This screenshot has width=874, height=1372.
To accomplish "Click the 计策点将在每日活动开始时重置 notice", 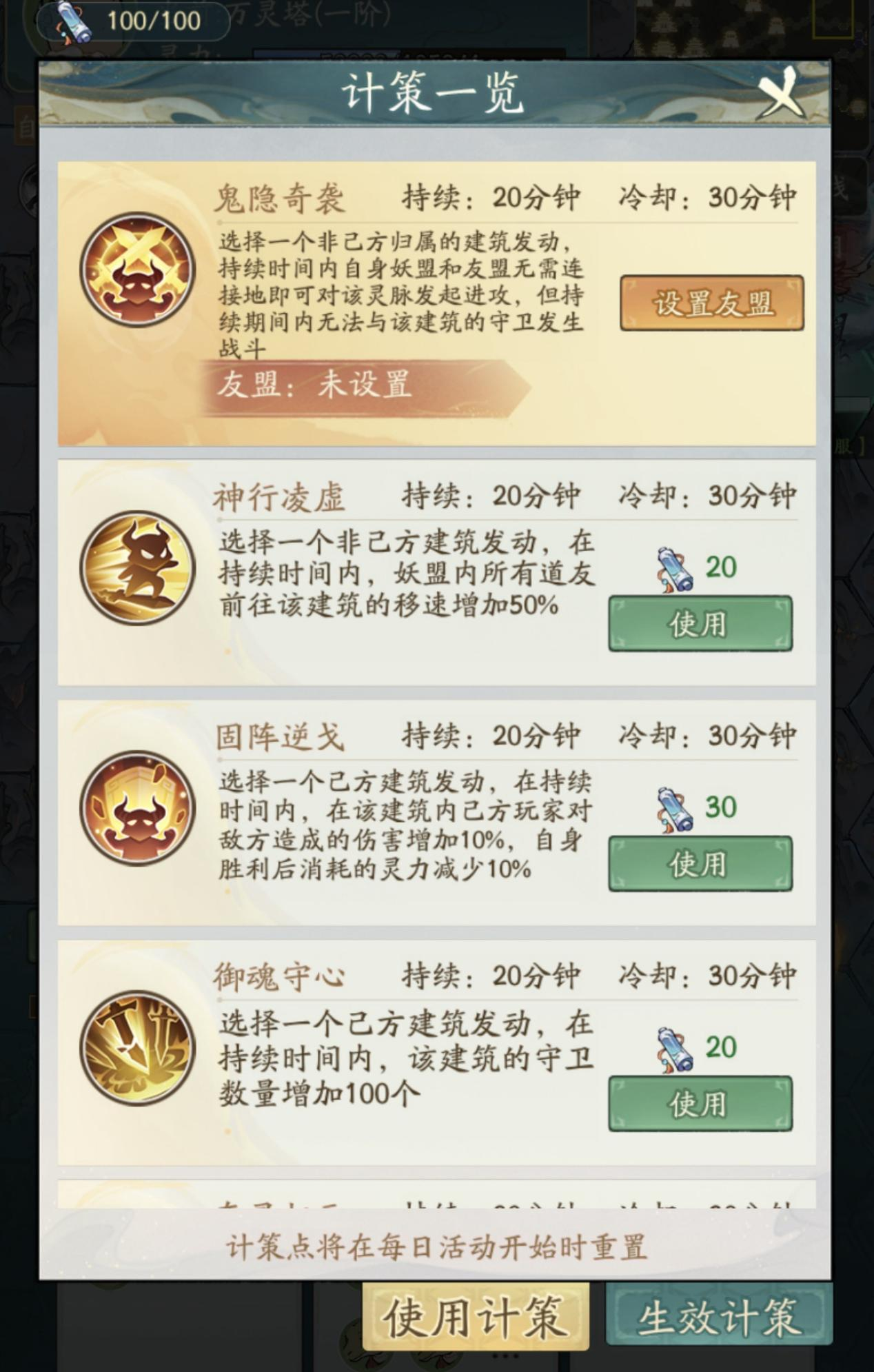I will [x=437, y=1247].
